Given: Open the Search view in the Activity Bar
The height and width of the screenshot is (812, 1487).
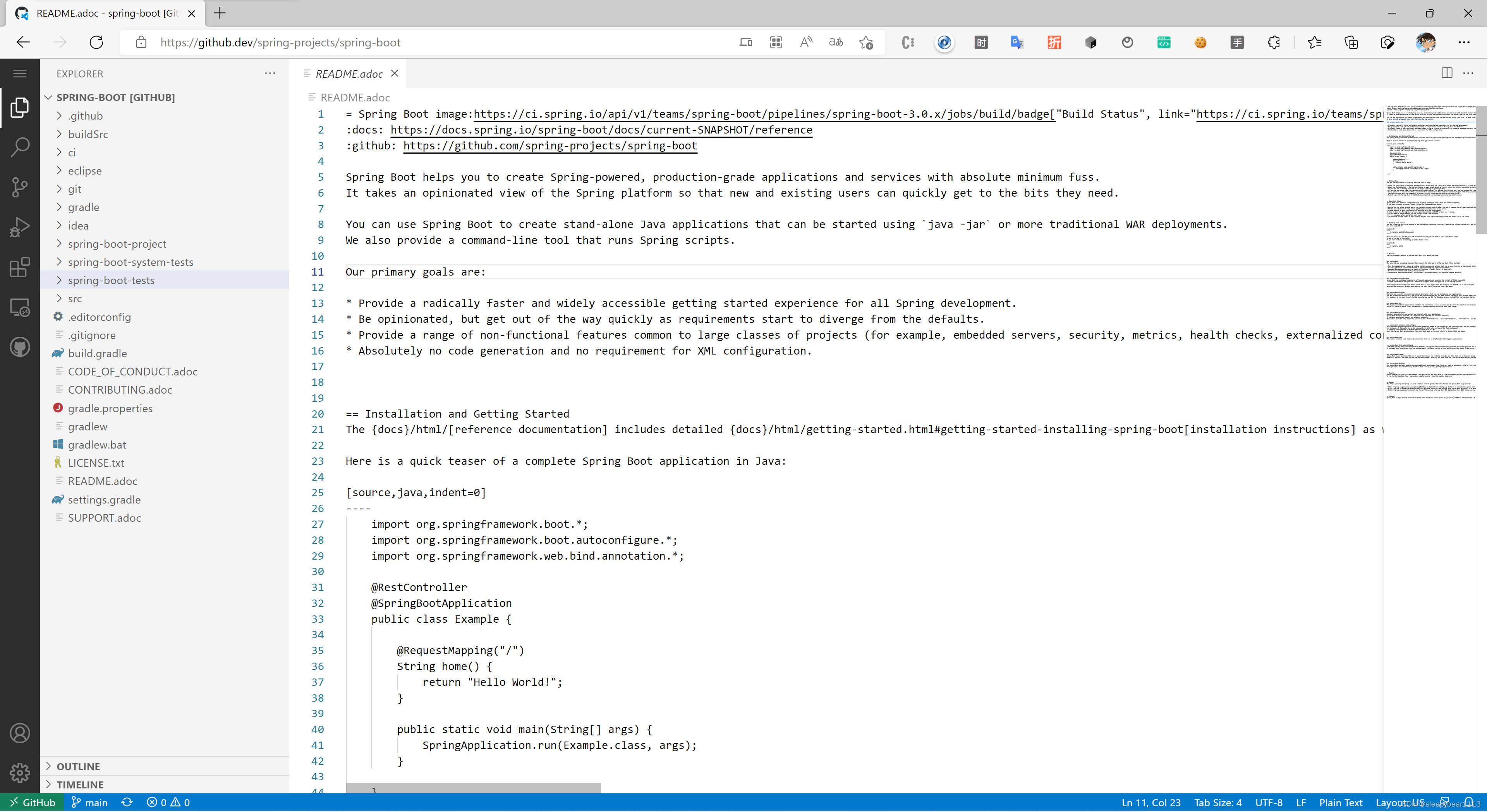Looking at the screenshot, I should pos(20,147).
